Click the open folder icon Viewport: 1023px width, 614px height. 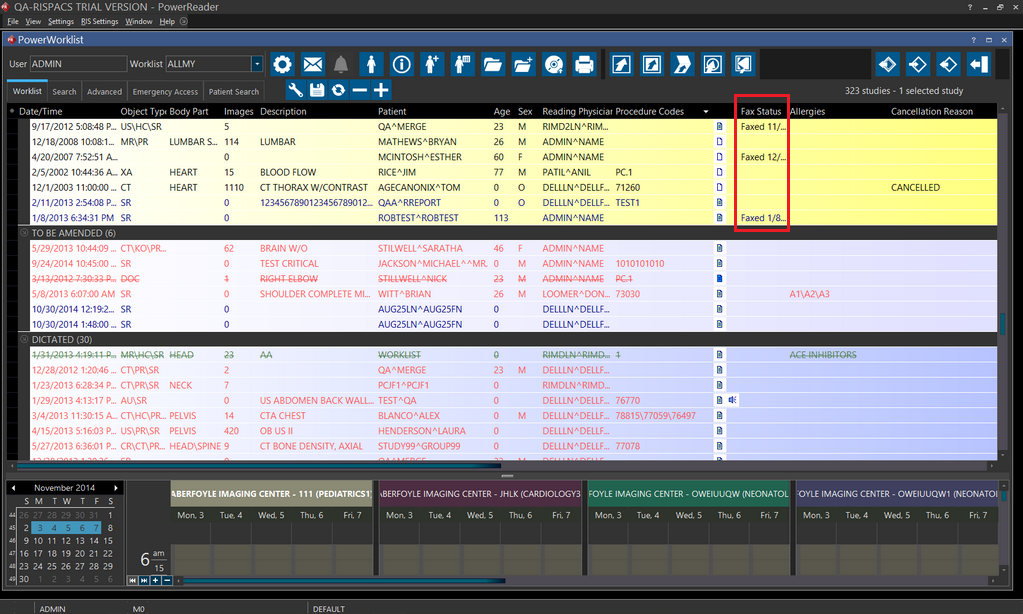tap(492, 64)
